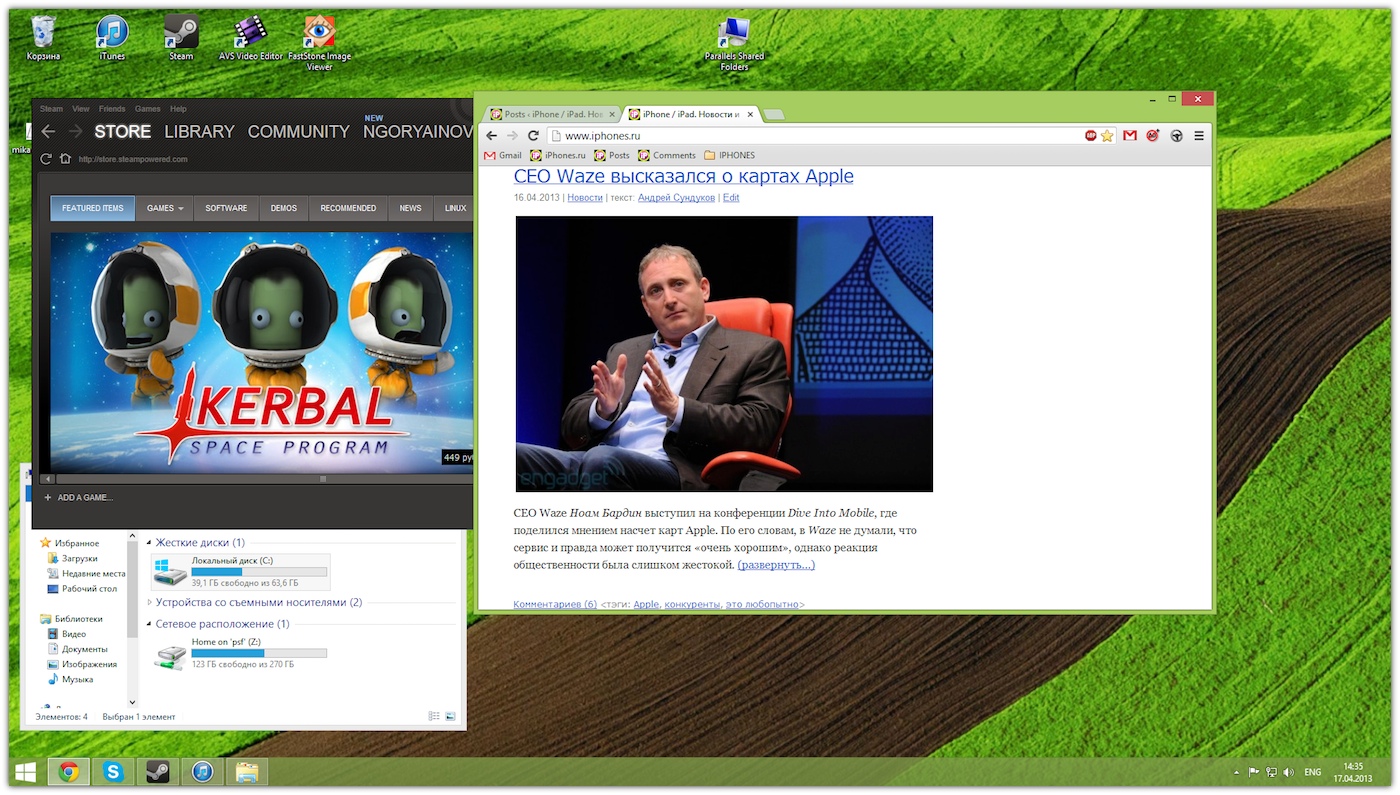Select the Steam desktop shortcut
1400x795 pixels.
click(x=181, y=39)
